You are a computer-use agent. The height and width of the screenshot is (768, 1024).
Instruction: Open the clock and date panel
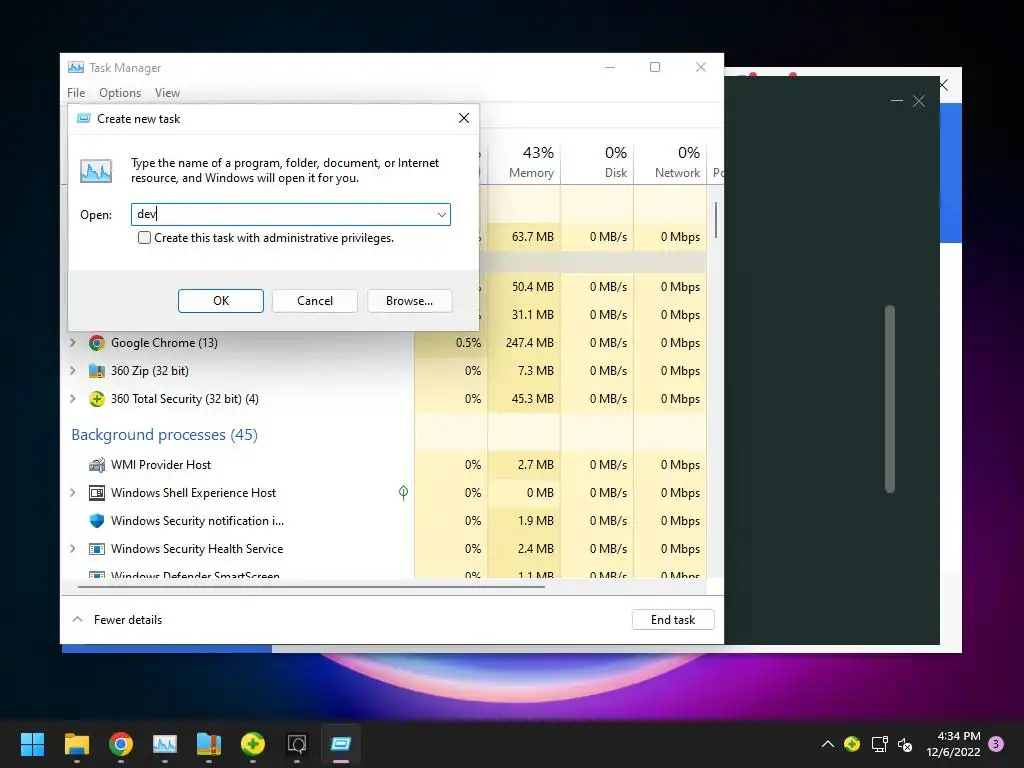953,744
